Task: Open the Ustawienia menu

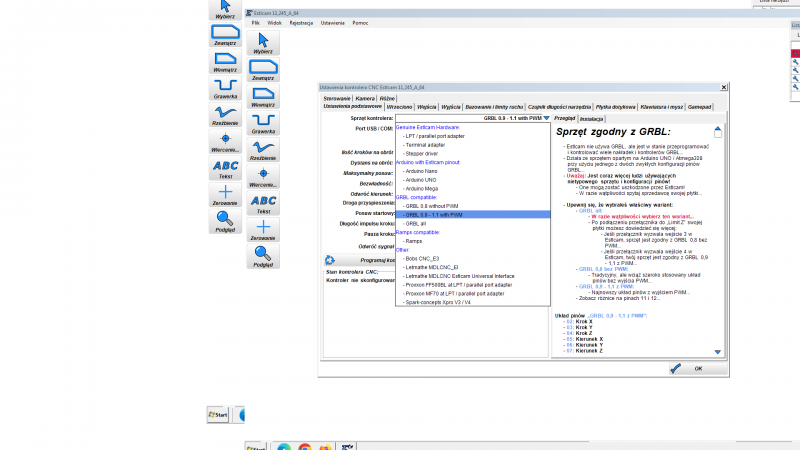Action: click(332, 23)
